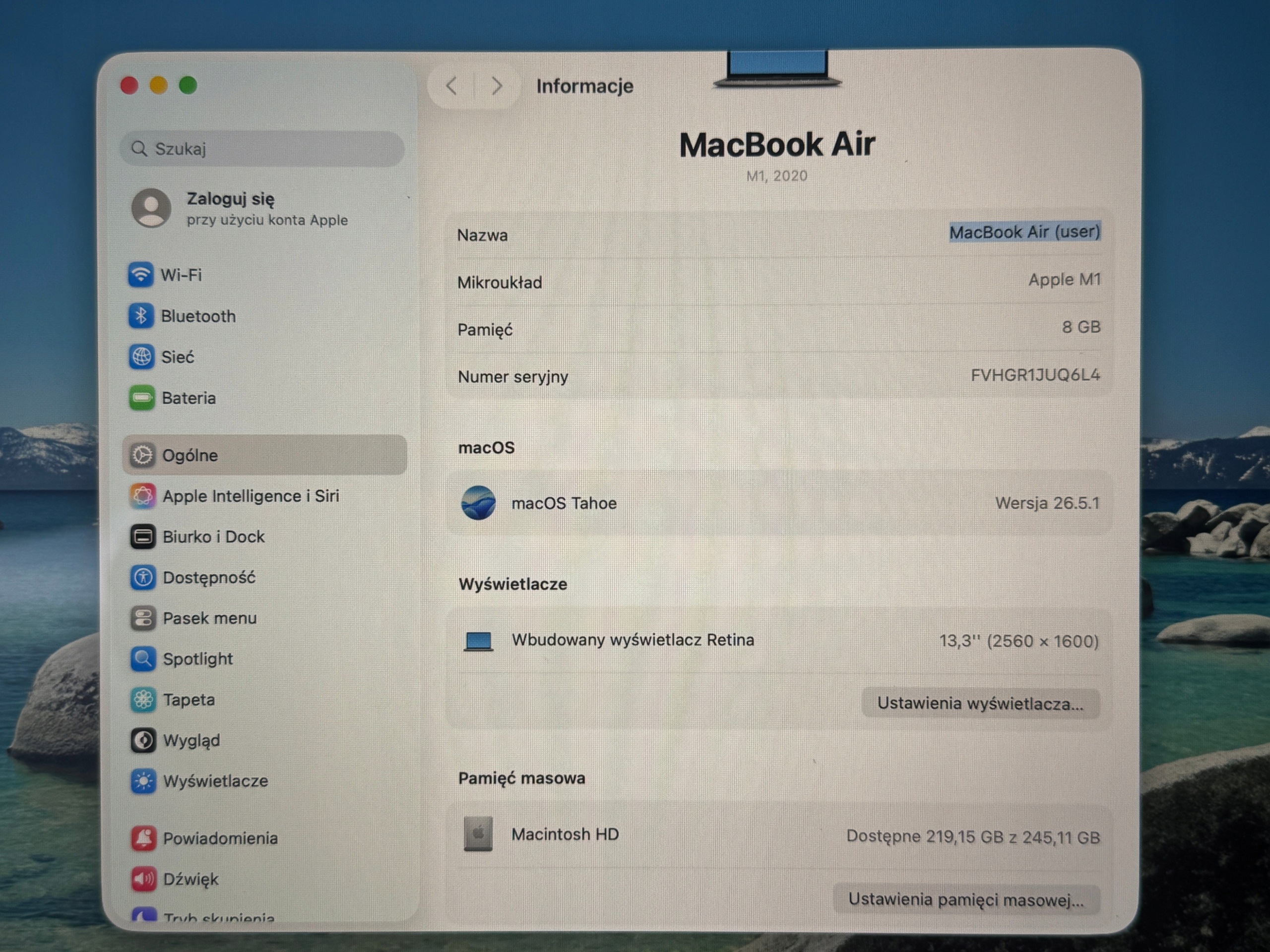The image size is (1270, 952).
Task: Click the Bateria battery icon
Action: tap(142, 398)
